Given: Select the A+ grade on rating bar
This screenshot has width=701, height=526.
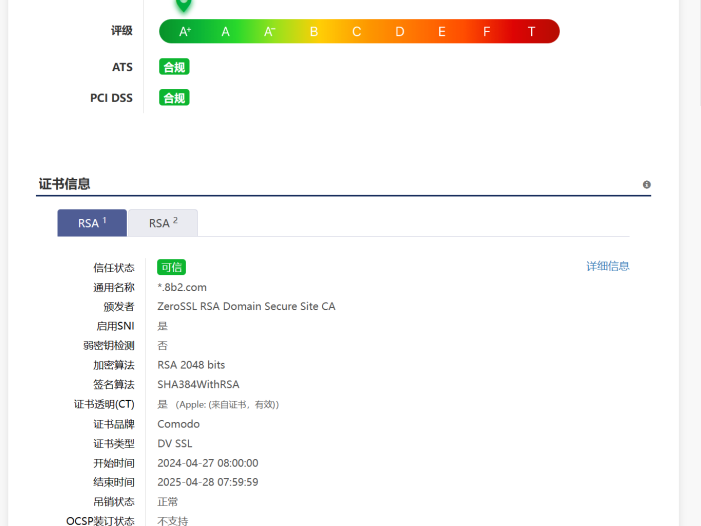Looking at the screenshot, I should point(185,32).
